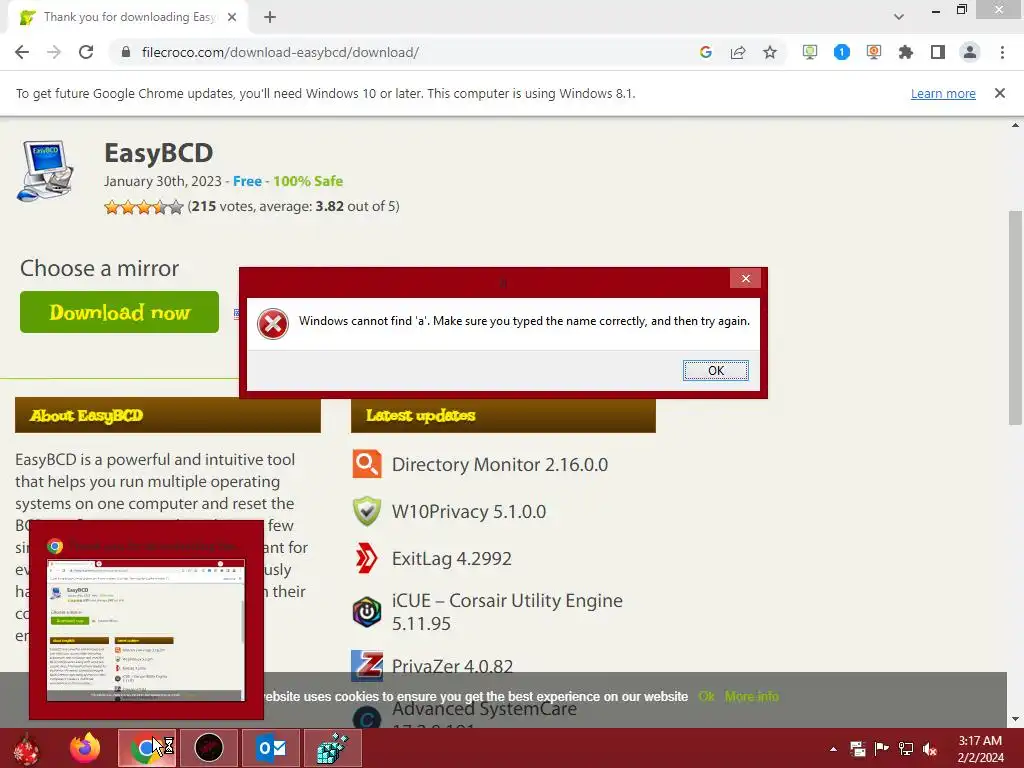Image resolution: width=1024 pixels, height=768 pixels.
Task: Open the ExitLag 4.2992 link
Action: tap(452, 558)
